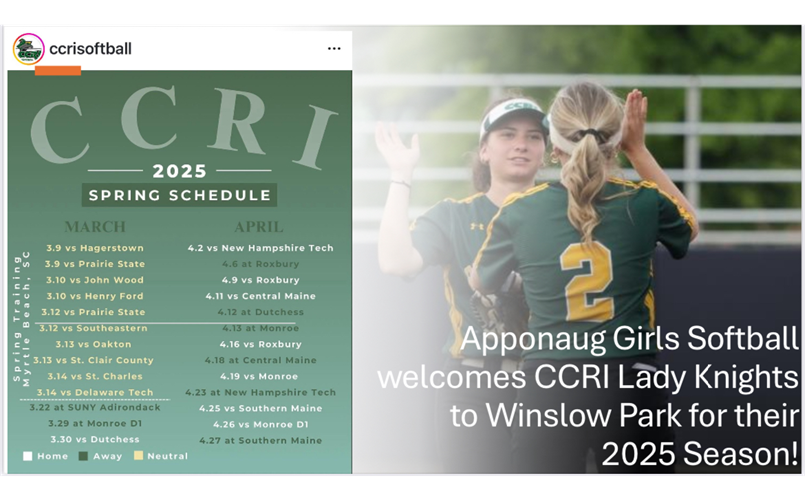This screenshot has width=805, height=500.
Task: Open the ccrisoftball username link
Action: coord(90,49)
